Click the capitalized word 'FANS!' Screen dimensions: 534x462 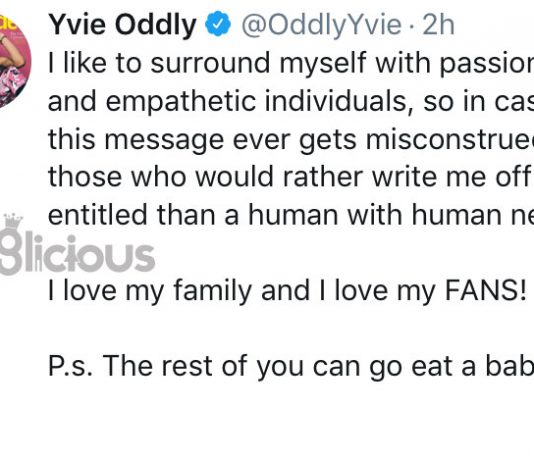click(x=486, y=290)
